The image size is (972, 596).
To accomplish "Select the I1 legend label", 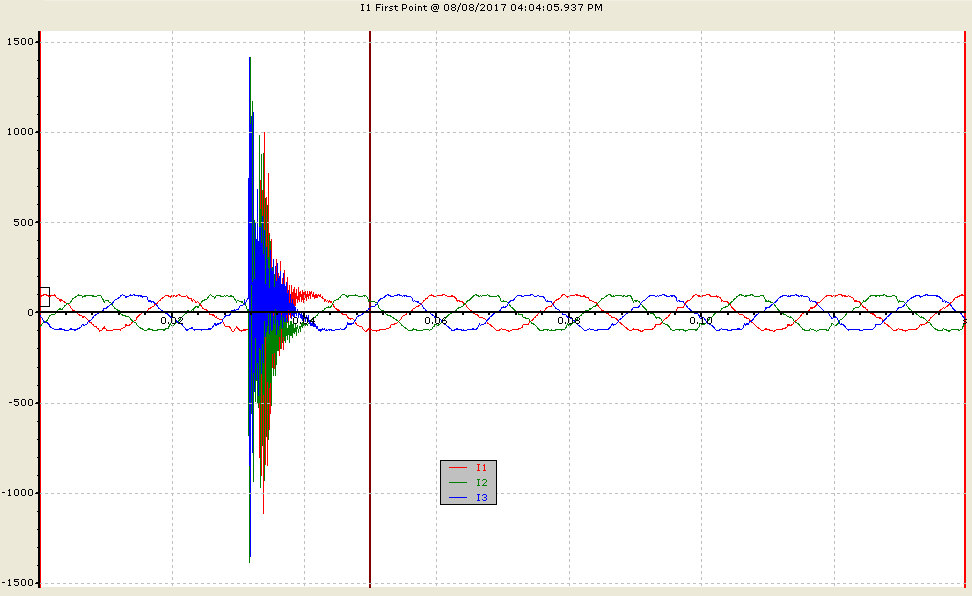I will tap(482, 468).
